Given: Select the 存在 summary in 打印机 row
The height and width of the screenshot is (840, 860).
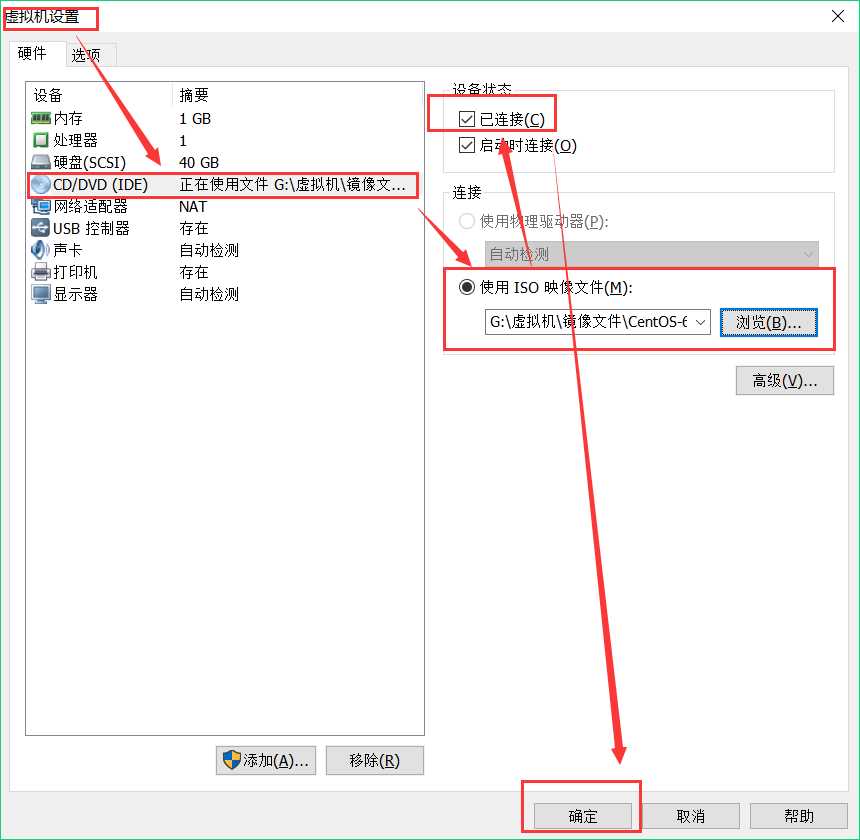Looking at the screenshot, I should [x=194, y=272].
